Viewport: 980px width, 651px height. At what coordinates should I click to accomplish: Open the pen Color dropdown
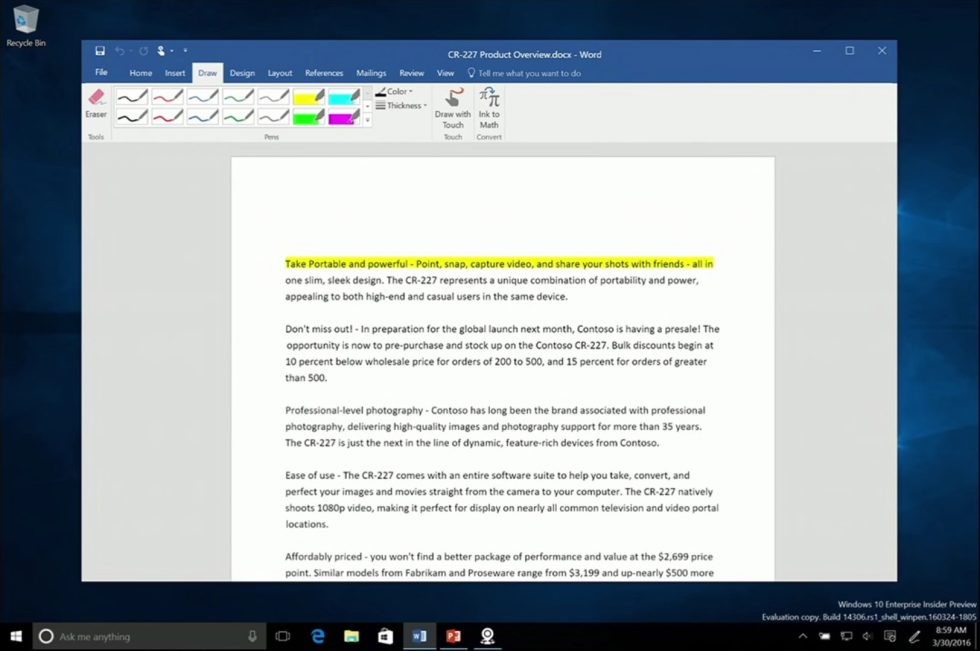[398, 92]
